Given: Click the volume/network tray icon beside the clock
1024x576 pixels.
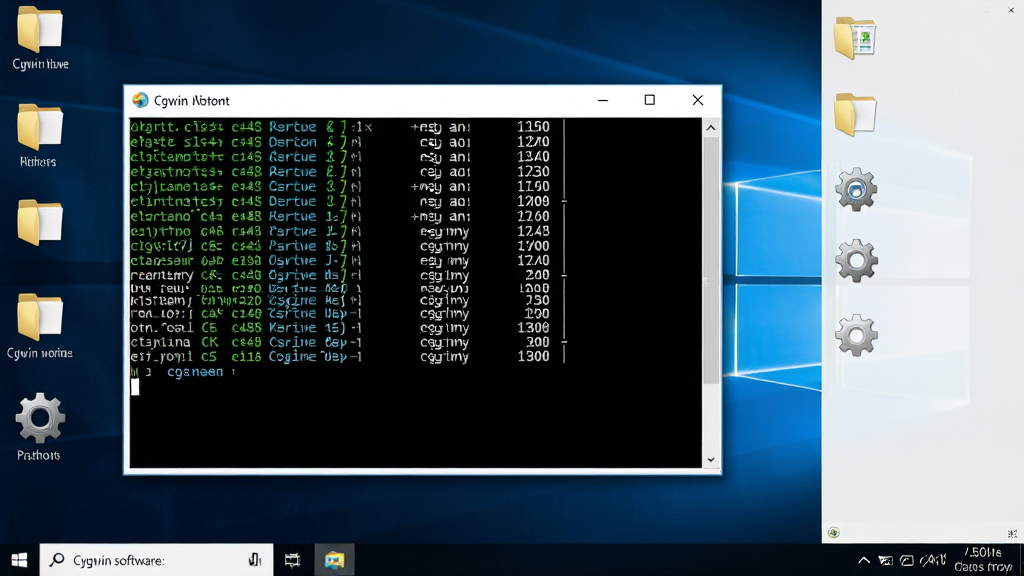Looking at the screenshot, I should click(x=933, y=560).
